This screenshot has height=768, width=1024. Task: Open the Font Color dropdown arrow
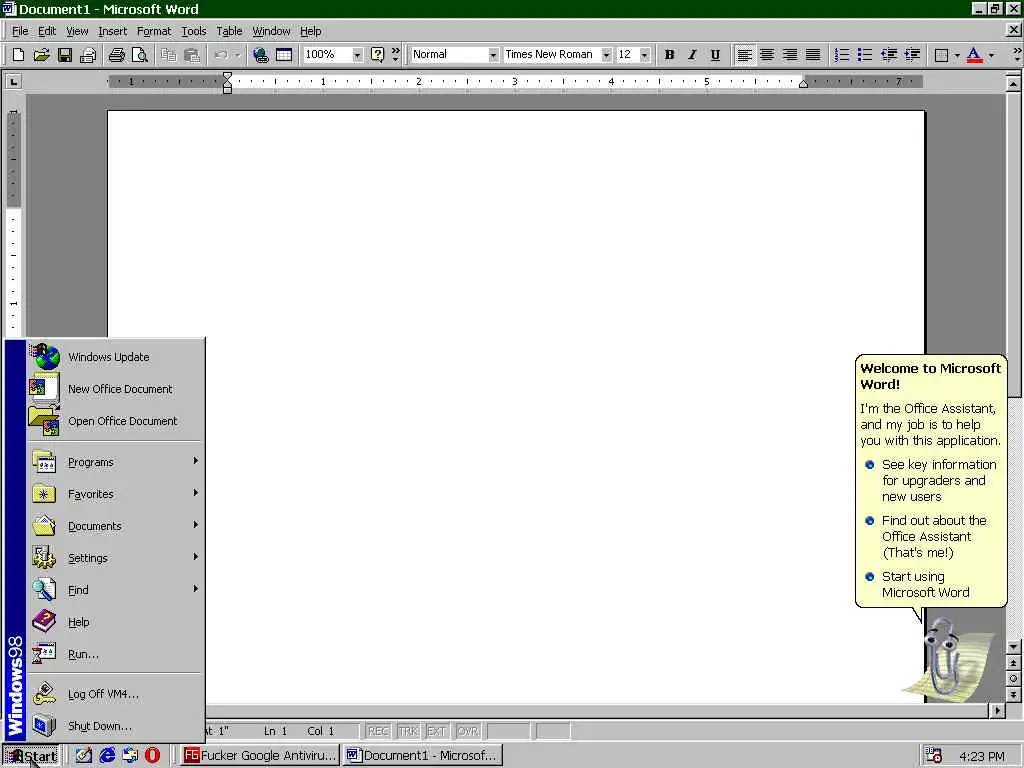coord(991,55)
